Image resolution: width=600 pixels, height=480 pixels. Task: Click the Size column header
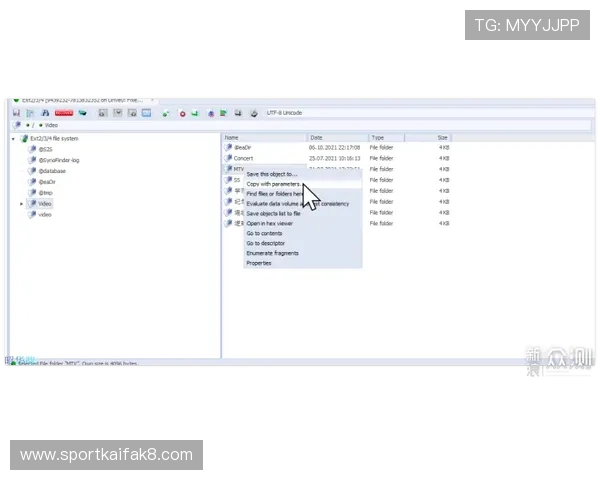point(442,137)
